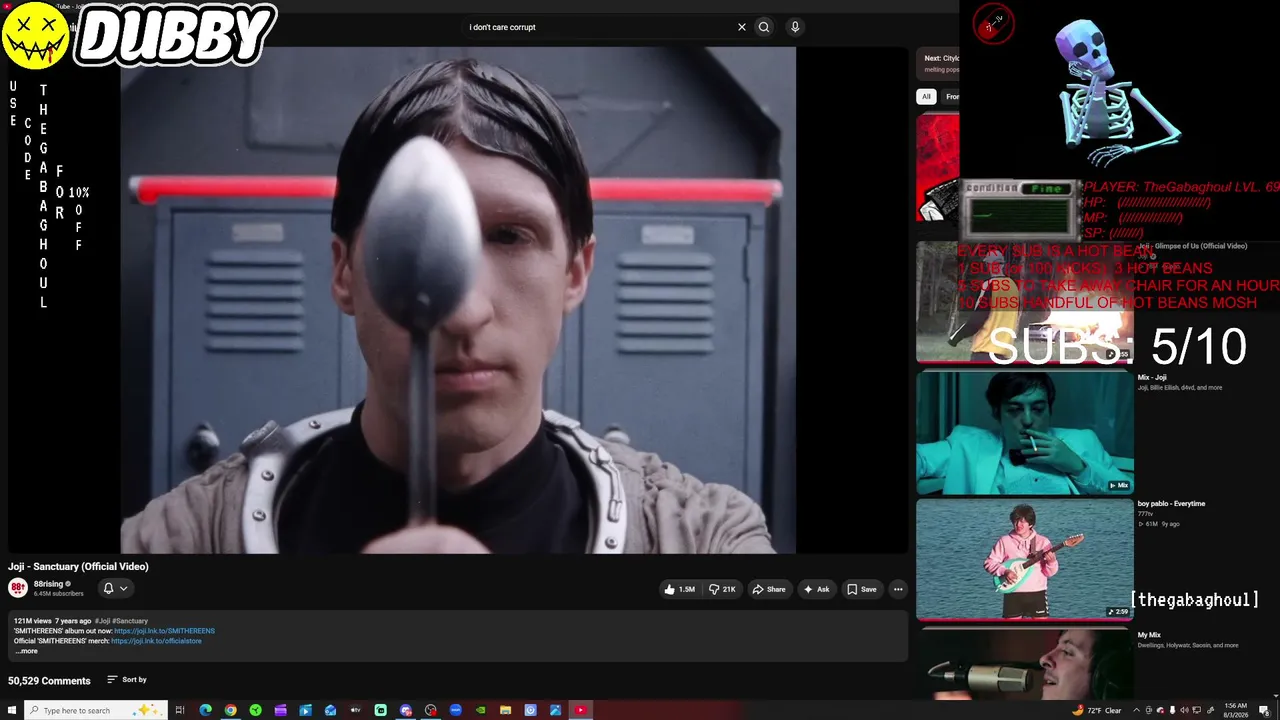Show hidden system tray icons

click(x=1137, y=710)
